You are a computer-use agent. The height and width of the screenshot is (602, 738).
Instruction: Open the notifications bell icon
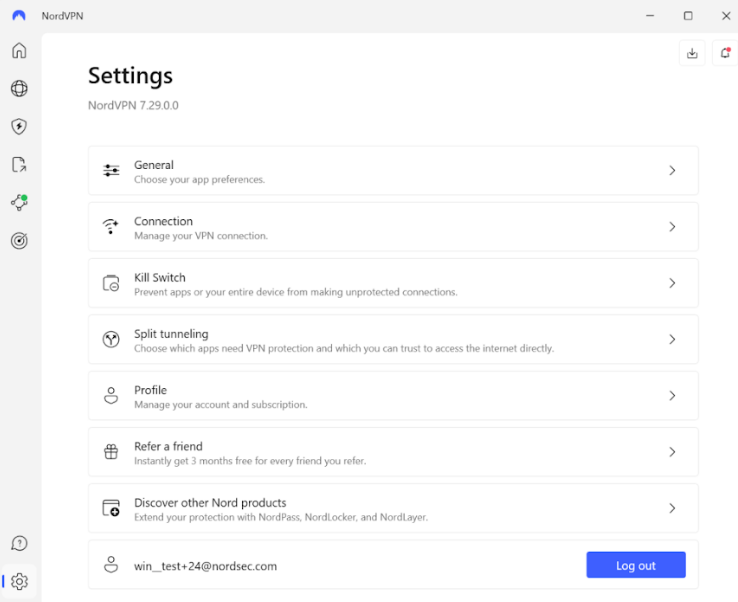725,54
